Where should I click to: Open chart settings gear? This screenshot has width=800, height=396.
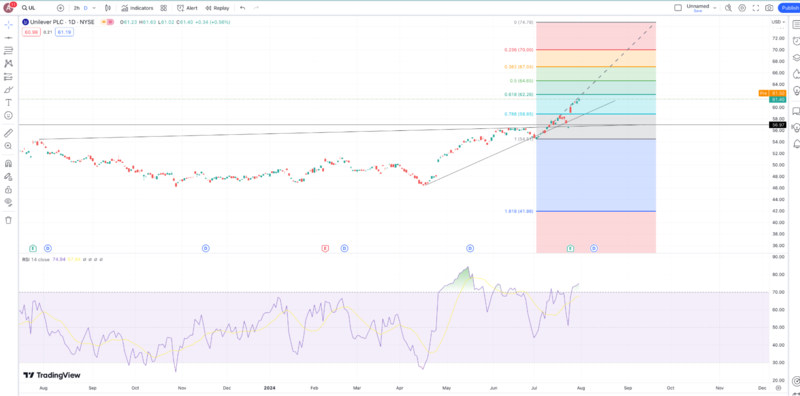click(x=742, y=8)
